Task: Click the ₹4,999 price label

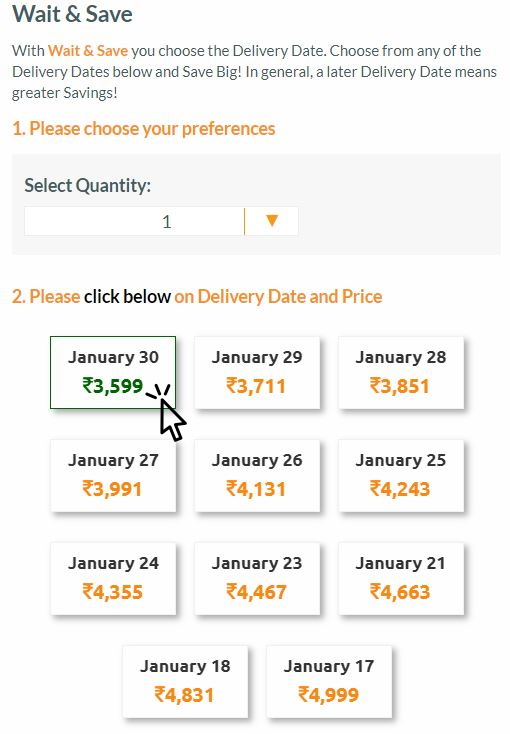Action: [328, 694]
